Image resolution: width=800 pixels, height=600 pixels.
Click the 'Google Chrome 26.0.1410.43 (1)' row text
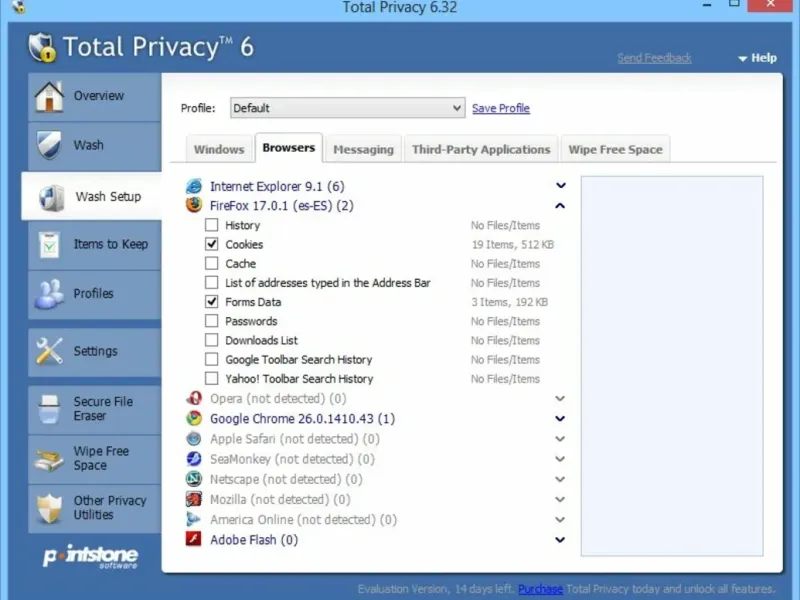pyautogui.click(x=303, y=419)
